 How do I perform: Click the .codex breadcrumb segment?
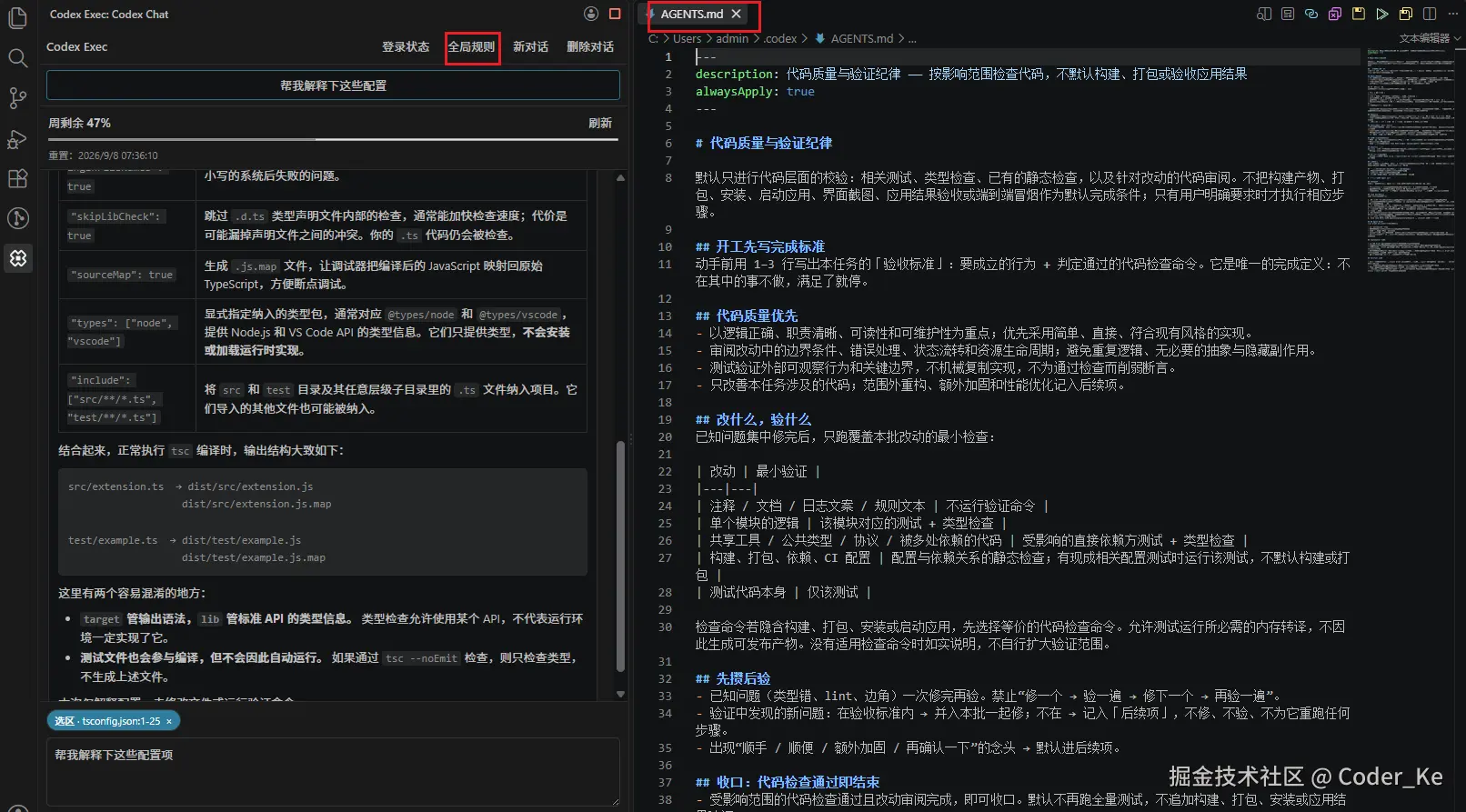(x=780, y=39)
